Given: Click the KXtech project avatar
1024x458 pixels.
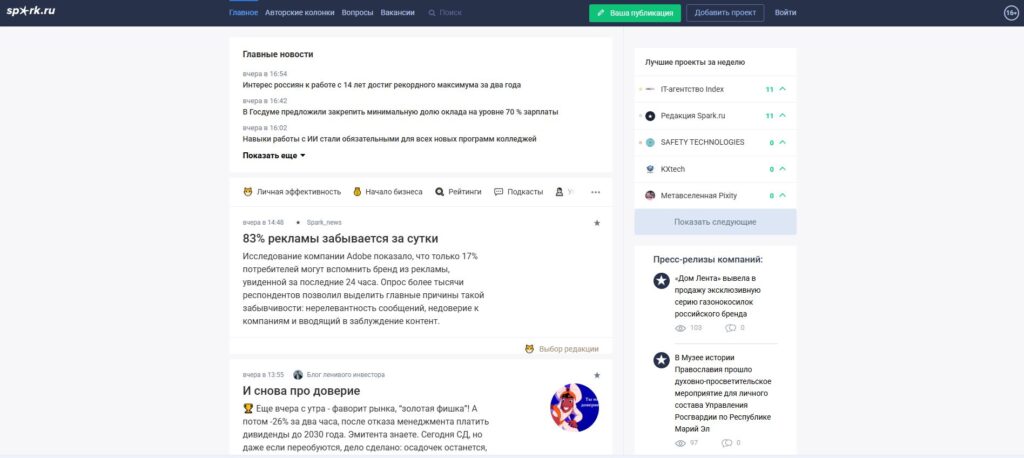Looking at the screenshot, I should tap(650, 169).
